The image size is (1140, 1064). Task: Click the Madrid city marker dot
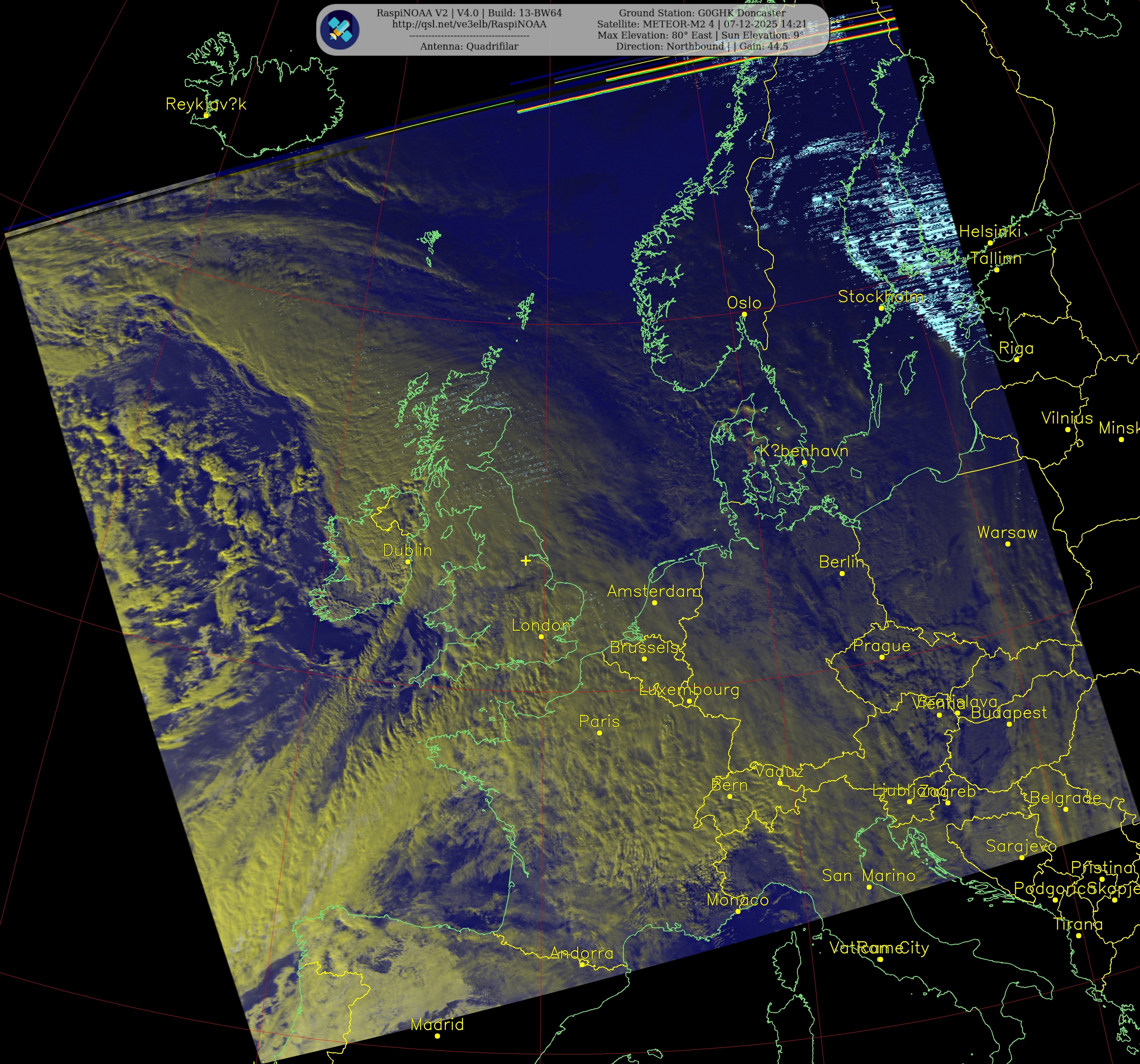[437, 1035]
